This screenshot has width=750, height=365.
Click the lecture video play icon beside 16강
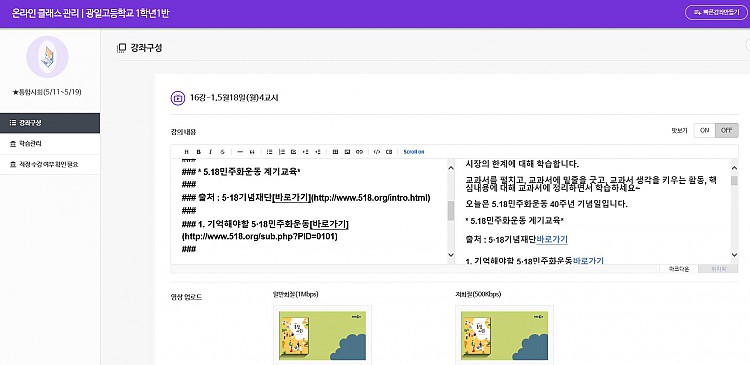pyautogui.click(x=177, y=98)
